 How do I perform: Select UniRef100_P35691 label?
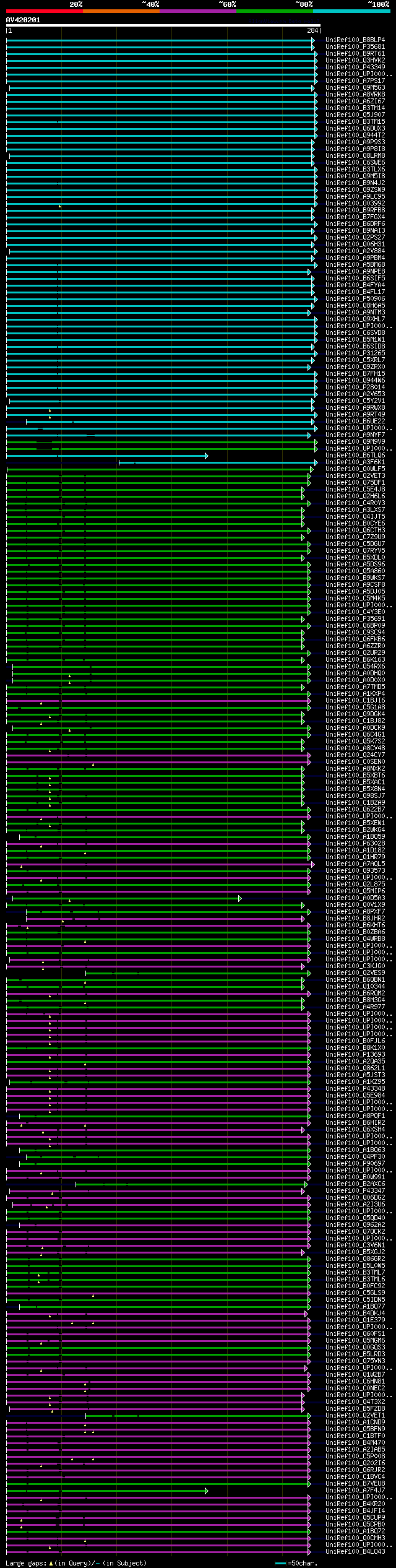click(355, 618)
